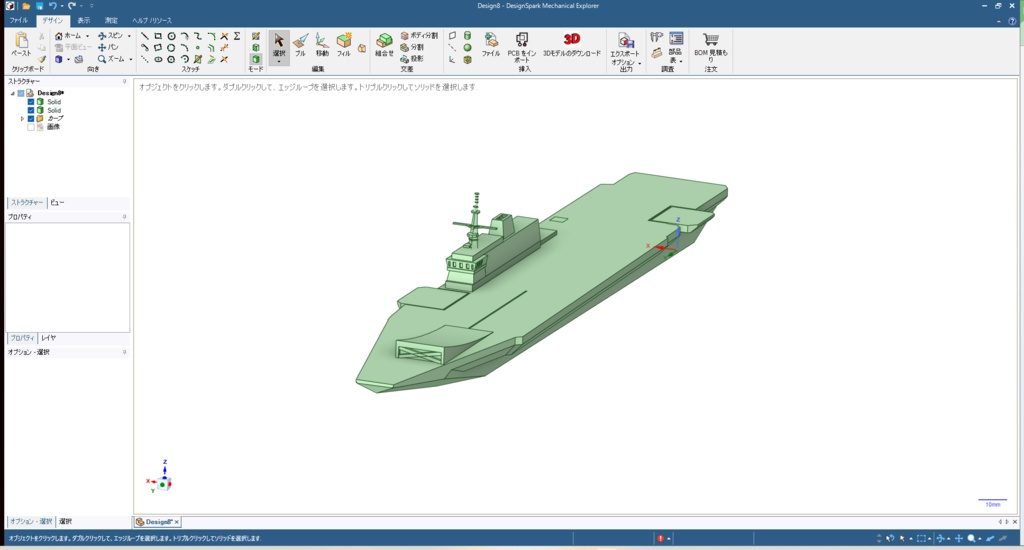Click the BOM quote shopping cart

tap(711, 40)
